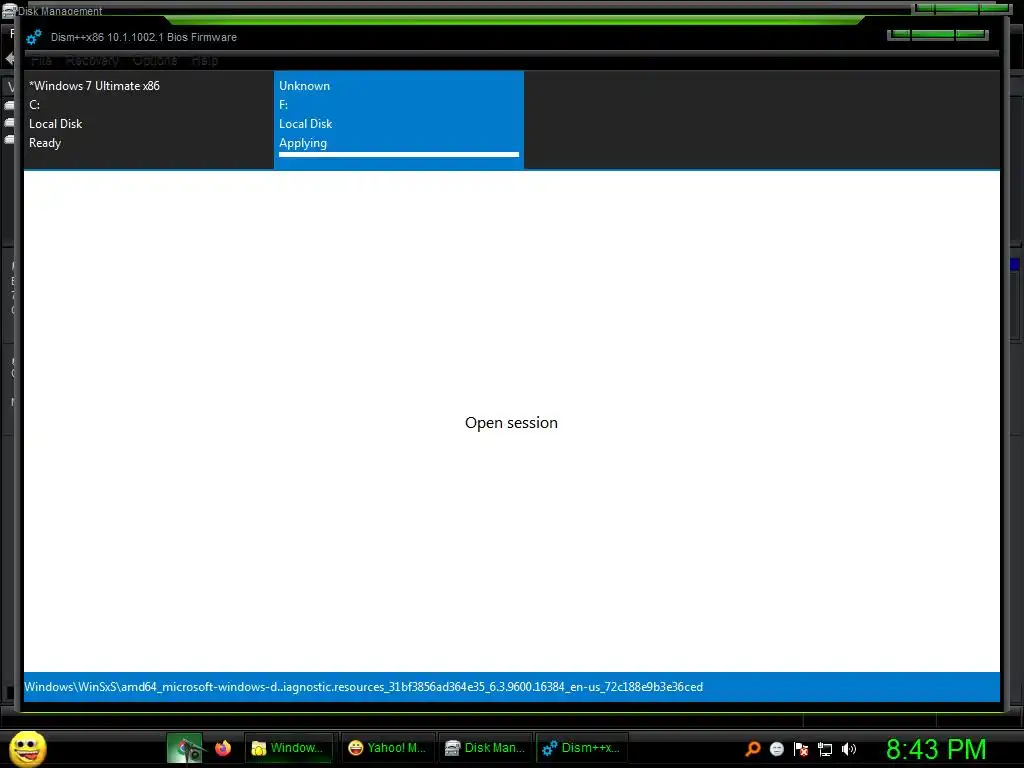Close the Dism++ window
Screen dimensions: 1024x768
coord(971,35)
